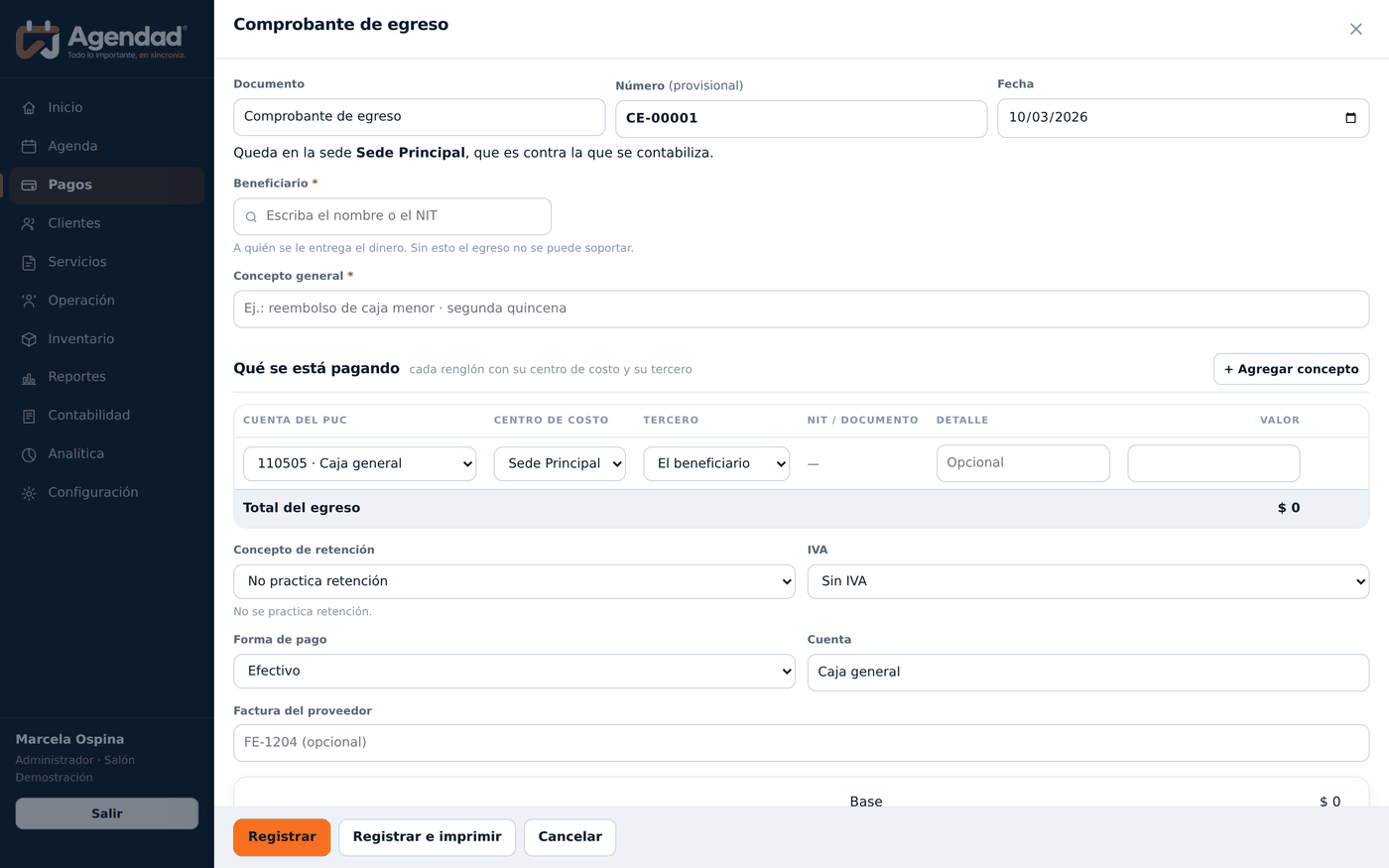Open Clientes section in the sidebar
Image resolution: width=1389 pixels, height=868 pixels.
(x=107, y=224)
